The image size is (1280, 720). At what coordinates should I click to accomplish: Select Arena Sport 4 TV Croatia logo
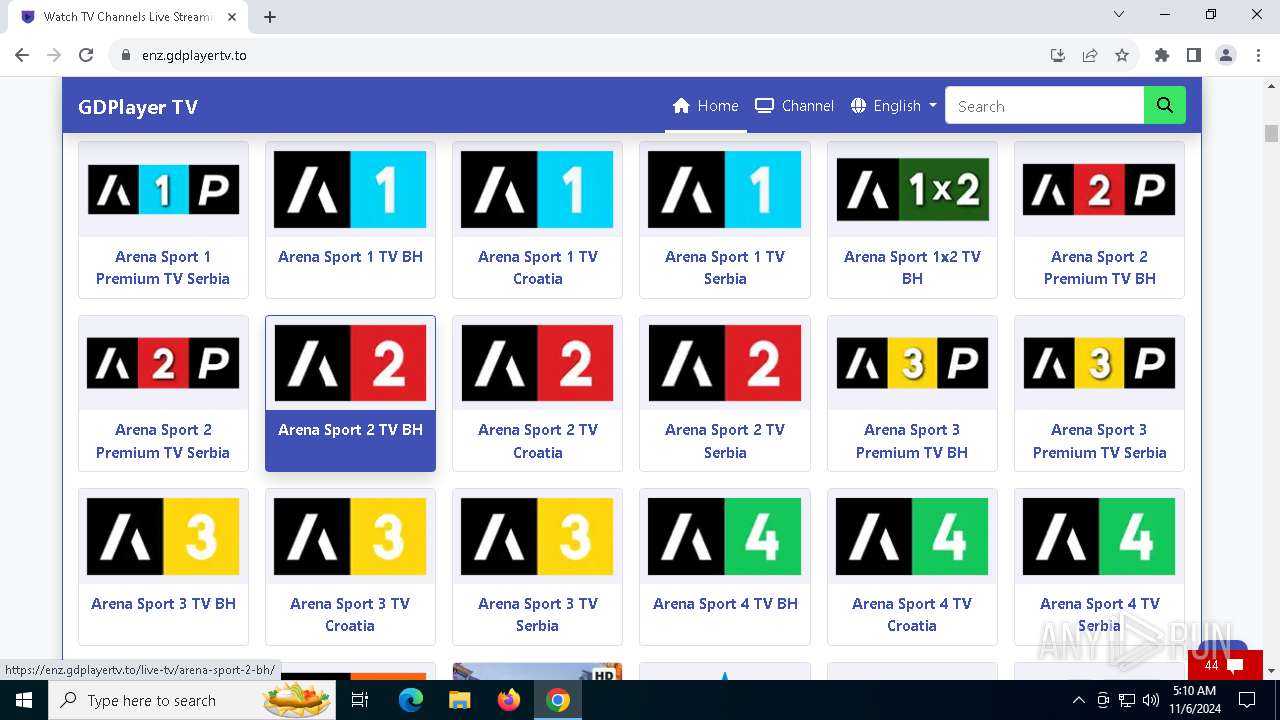[x=912, y=536]
